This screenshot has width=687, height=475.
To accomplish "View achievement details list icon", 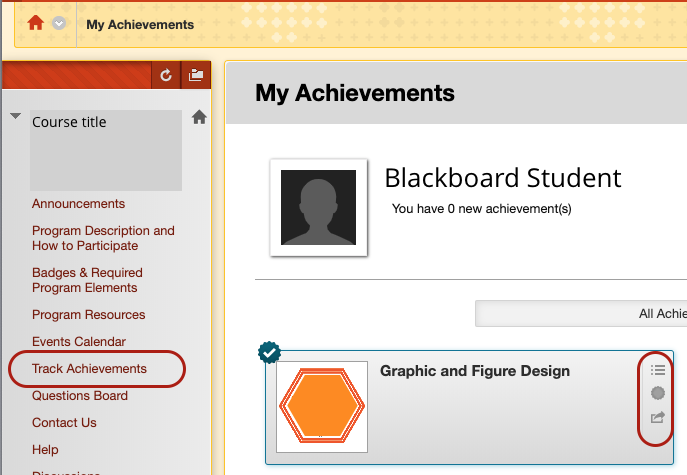I will (x=658, y=370).
